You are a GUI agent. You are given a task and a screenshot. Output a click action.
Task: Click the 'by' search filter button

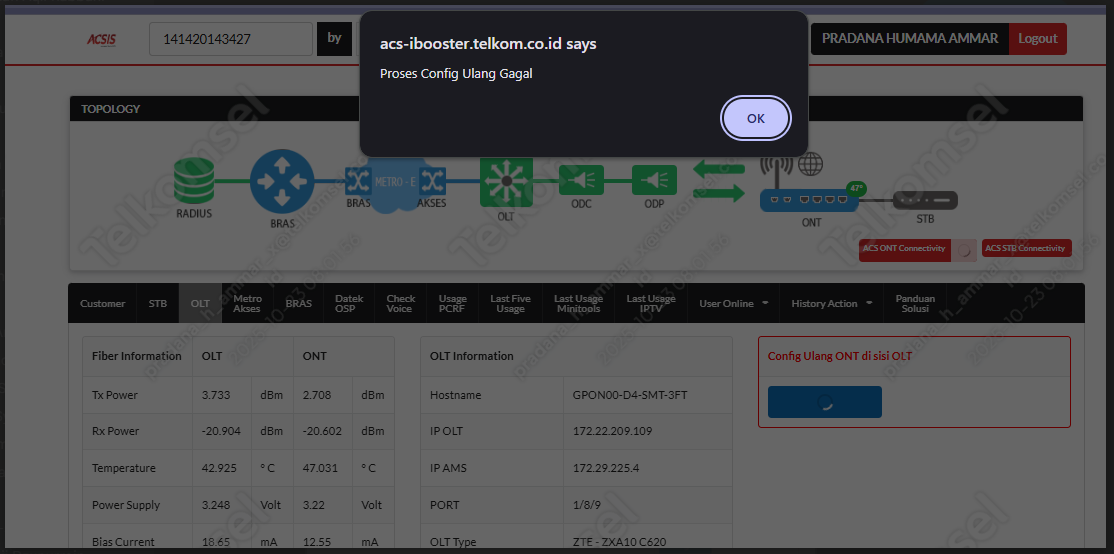335,39
